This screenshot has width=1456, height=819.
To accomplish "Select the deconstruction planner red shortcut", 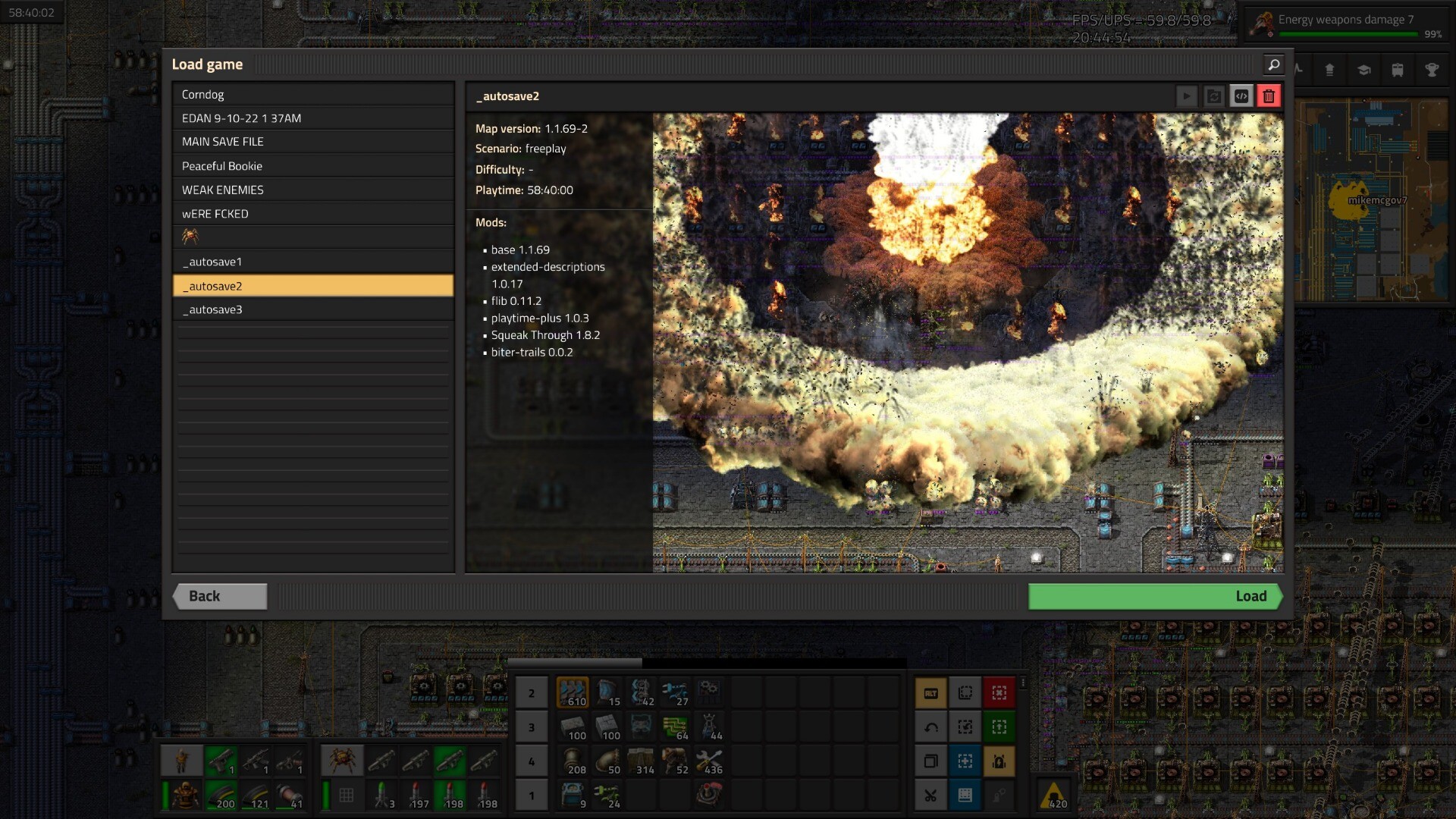I will [x=999, y=693].
